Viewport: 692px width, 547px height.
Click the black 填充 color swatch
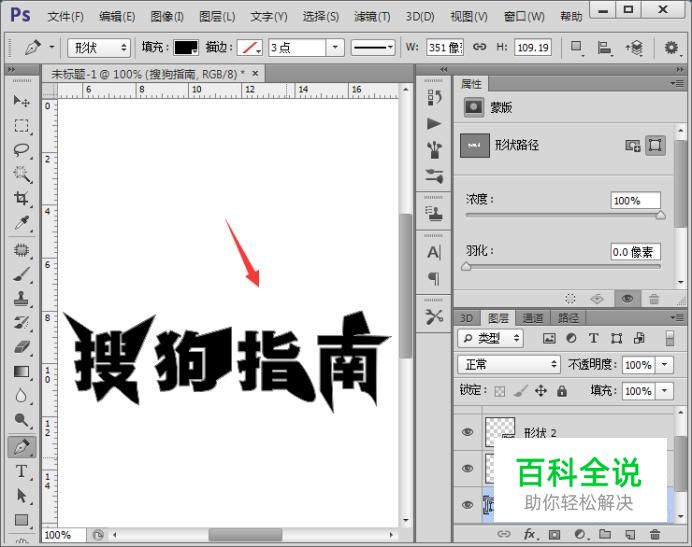pyautogui.click(x=186, y=47)
